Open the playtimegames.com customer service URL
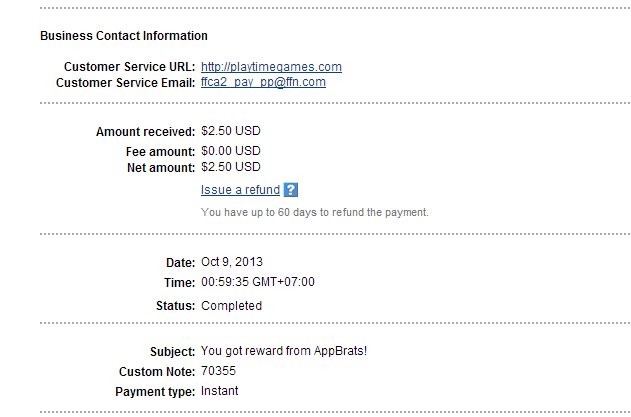The height and width of the screenshot is (417, 631). [x=271, y=67]
